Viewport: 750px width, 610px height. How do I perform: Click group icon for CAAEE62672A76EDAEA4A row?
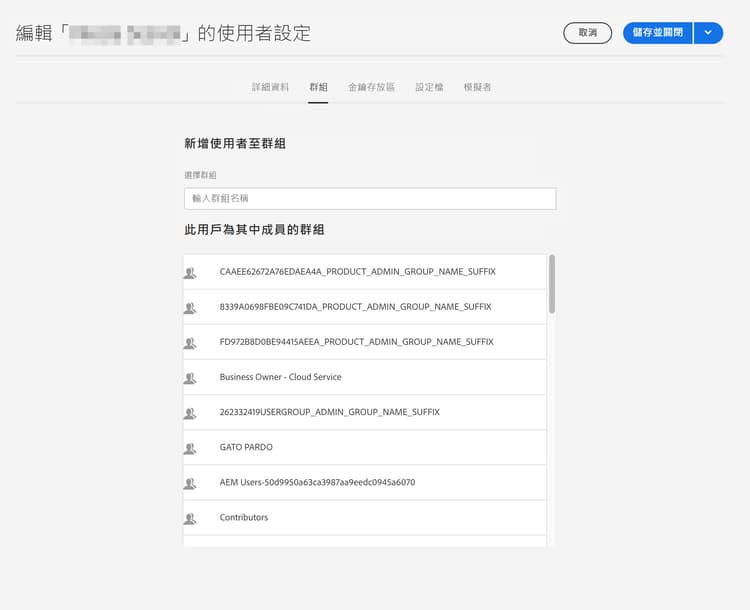click(x=190, y=273)
